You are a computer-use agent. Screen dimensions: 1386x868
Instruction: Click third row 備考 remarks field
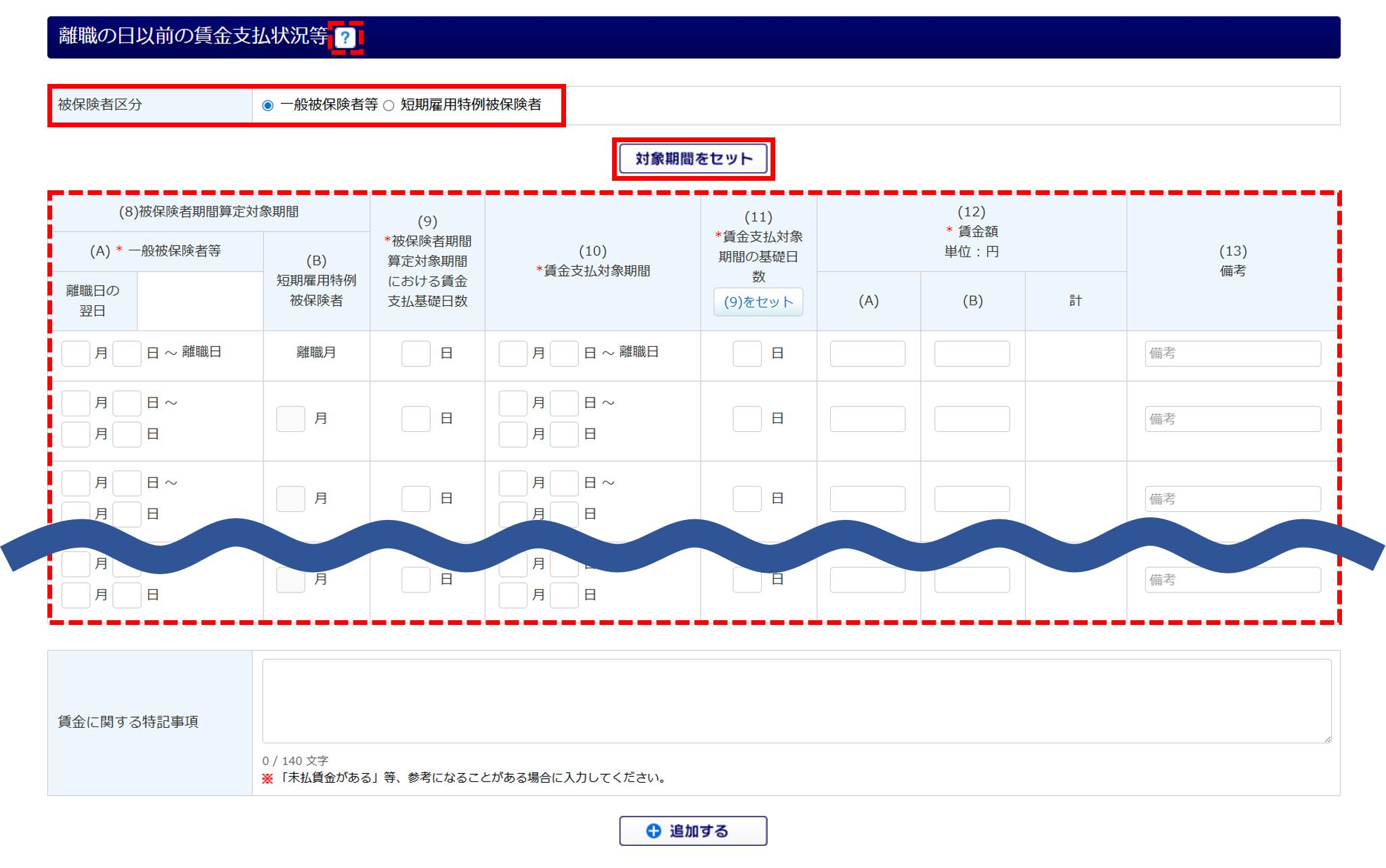click(1232, 499)
